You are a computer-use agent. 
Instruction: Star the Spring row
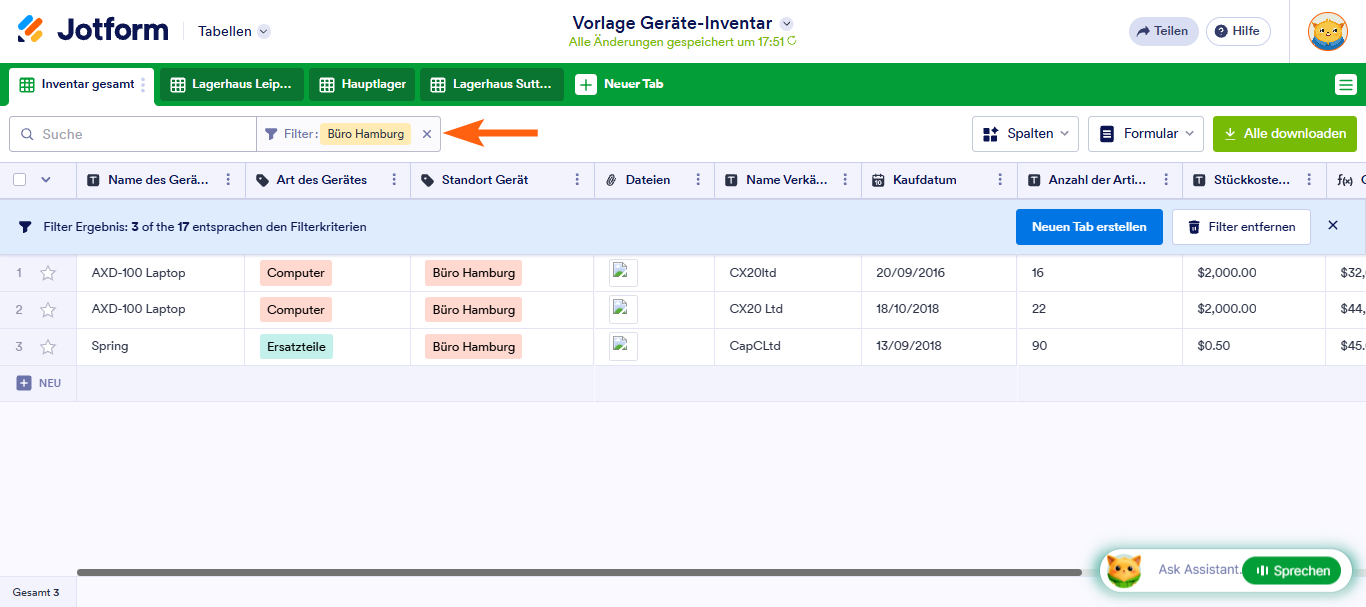click(x=47, y=347)
